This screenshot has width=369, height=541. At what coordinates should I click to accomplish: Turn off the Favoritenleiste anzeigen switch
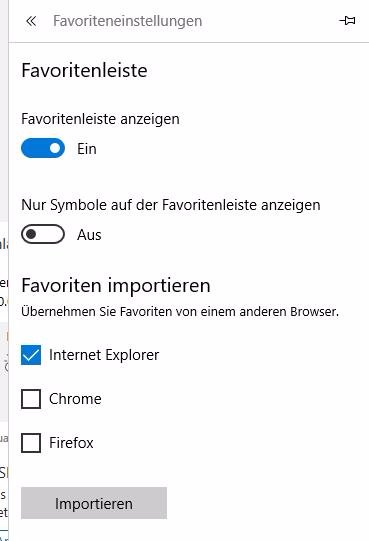(x=43, y=148)
